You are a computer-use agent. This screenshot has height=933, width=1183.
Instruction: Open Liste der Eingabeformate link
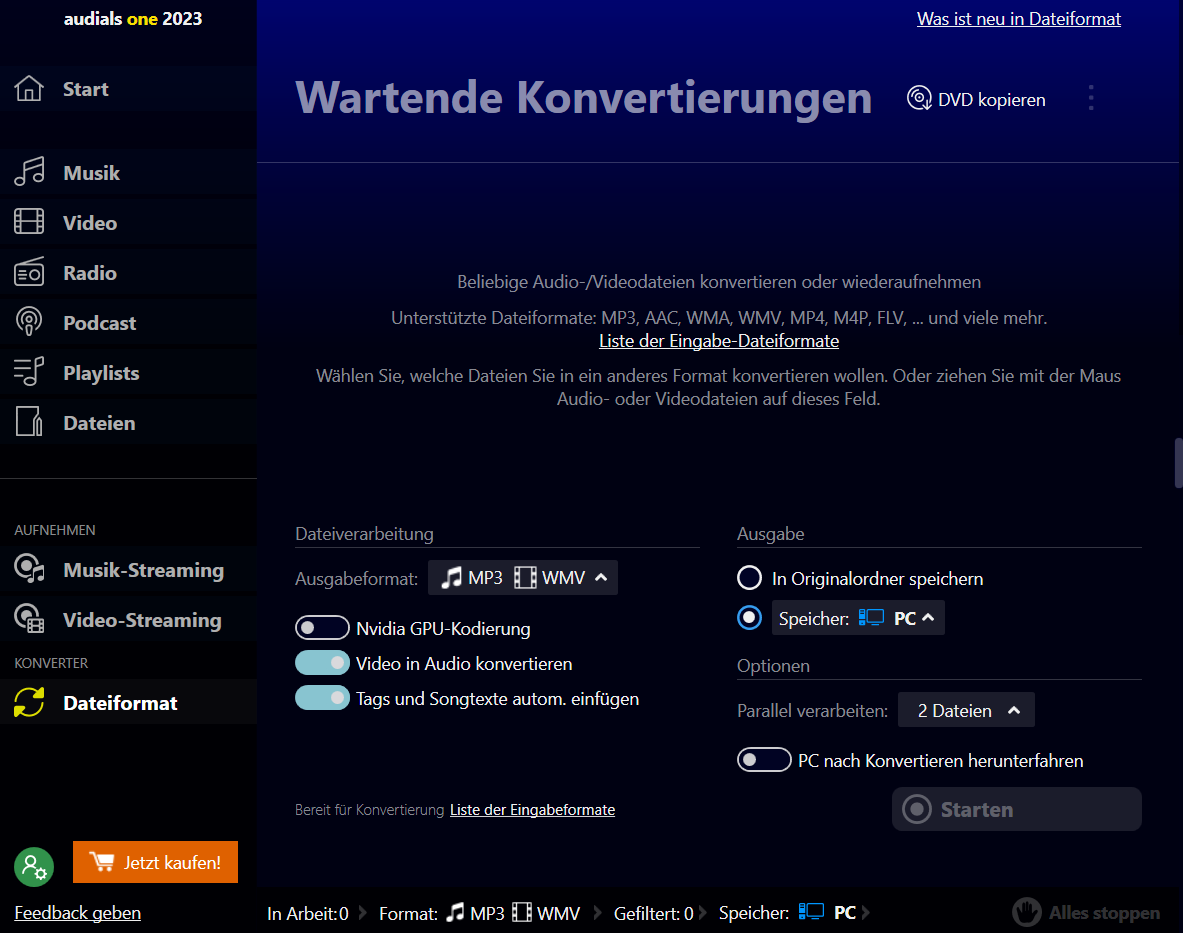pyautogui.click(x=532, y=809)
